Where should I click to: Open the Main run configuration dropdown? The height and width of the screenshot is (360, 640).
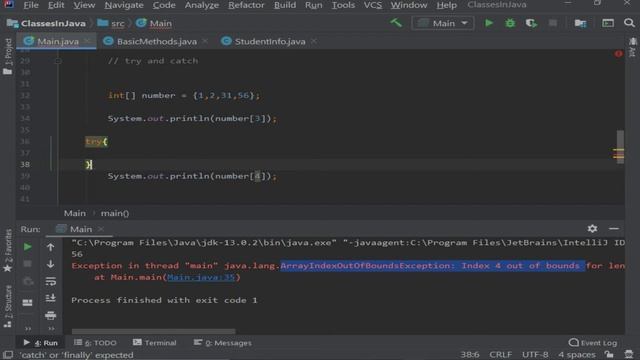coord(443,23)
